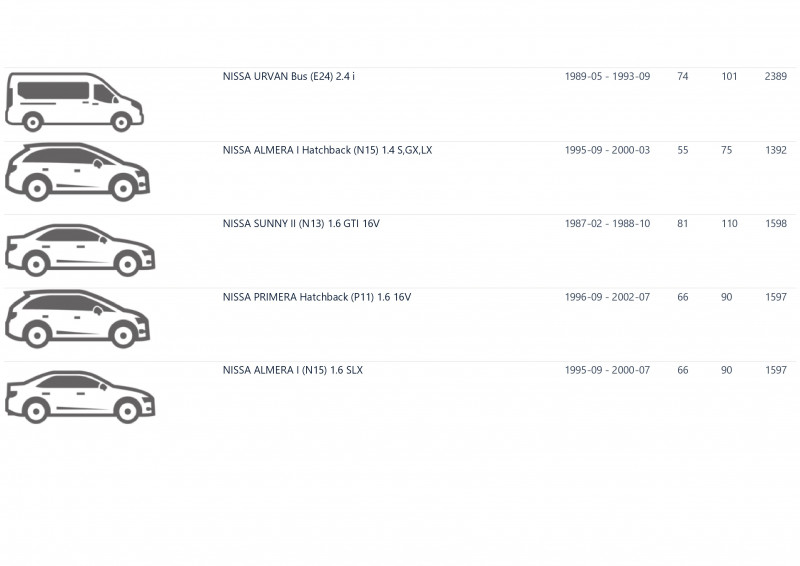Viewport: 800px width, 566px height.
Task: Select the PRIMERA Hatchback car icon
Action: coord(78,319)
